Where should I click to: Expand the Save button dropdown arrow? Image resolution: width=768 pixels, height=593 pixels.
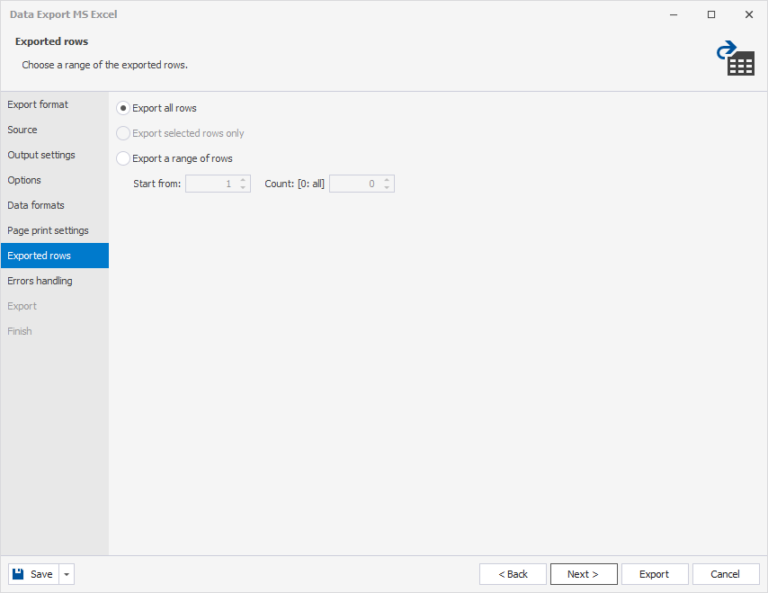coord(66,574)
